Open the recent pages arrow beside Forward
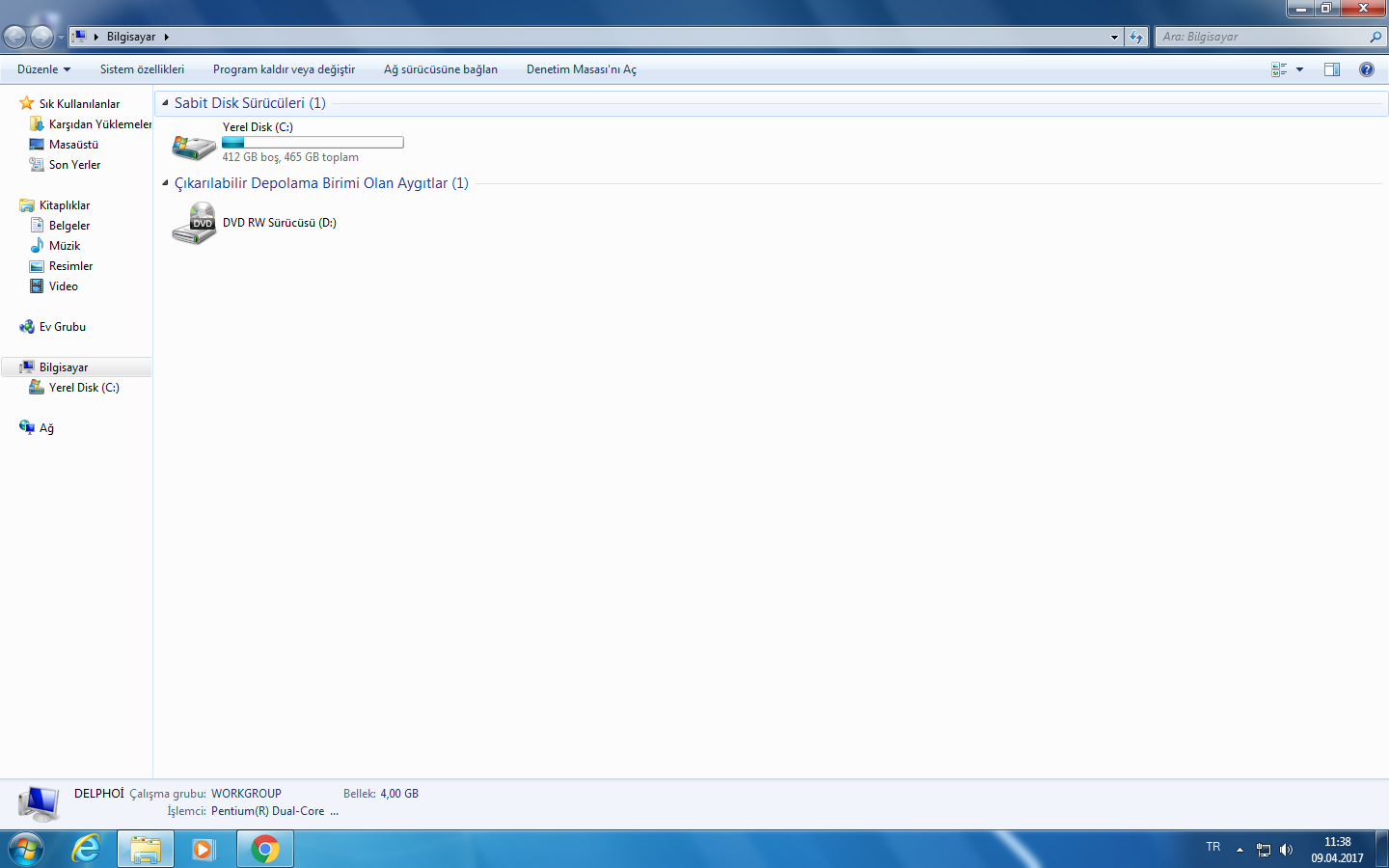Image resolution: width=1389 pixels, height=868 pixels. pos(61,38)
